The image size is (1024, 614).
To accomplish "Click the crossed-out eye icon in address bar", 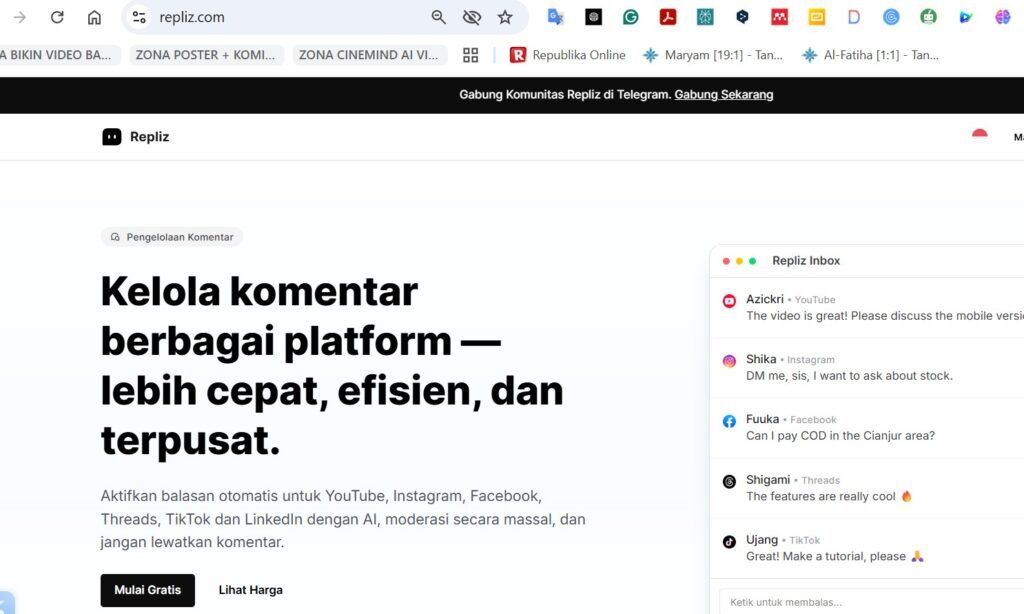I will (x=472, y=17).
